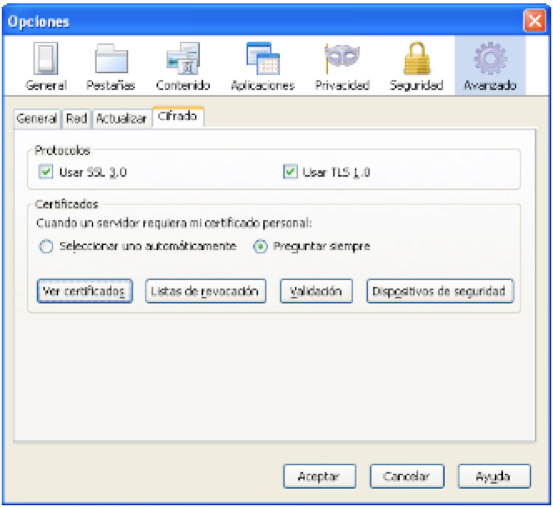This screenshot has height=507, width=553.
Task: Switch to the General sub-tab
Action: 37,118
